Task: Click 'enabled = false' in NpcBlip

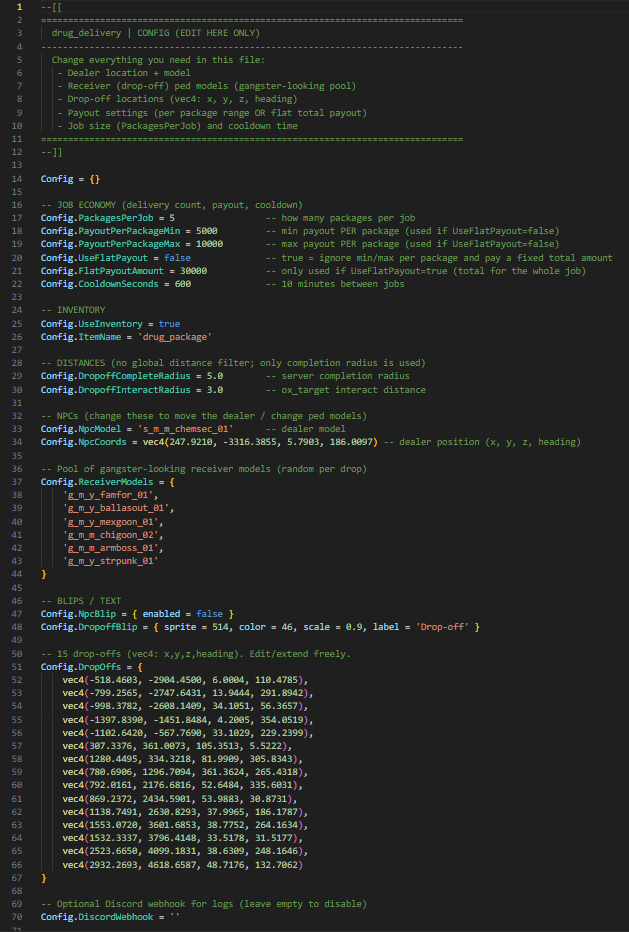Action: click(x=183, y=614)
